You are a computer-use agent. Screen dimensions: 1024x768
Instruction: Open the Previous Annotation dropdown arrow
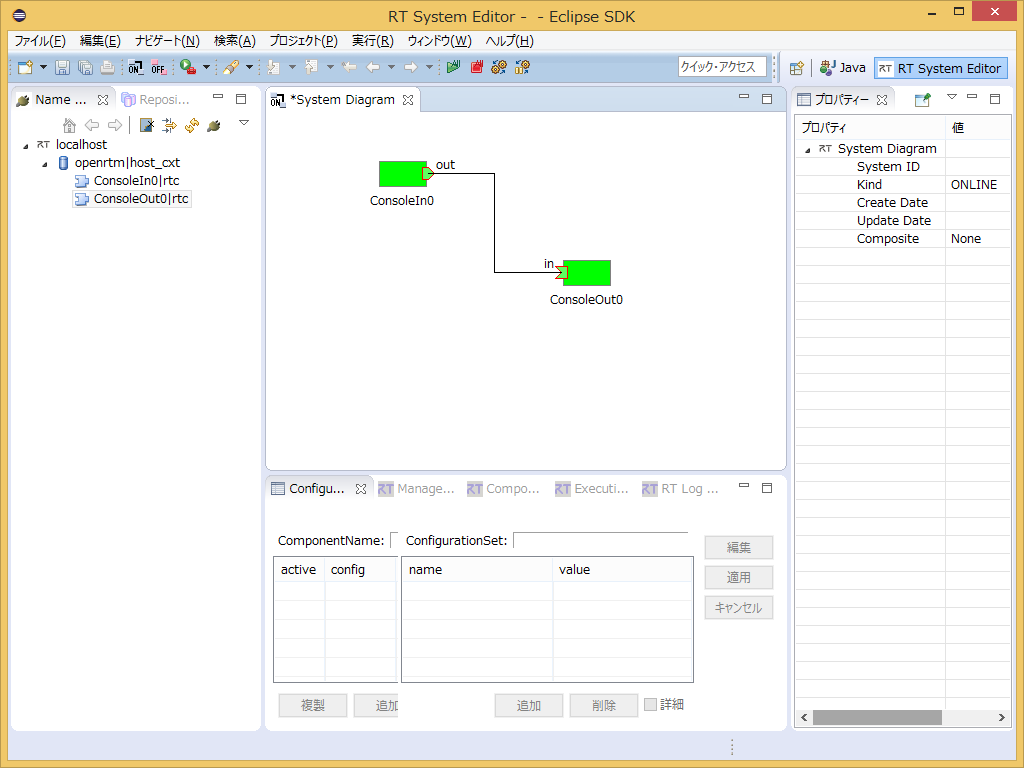click(330, 67)
